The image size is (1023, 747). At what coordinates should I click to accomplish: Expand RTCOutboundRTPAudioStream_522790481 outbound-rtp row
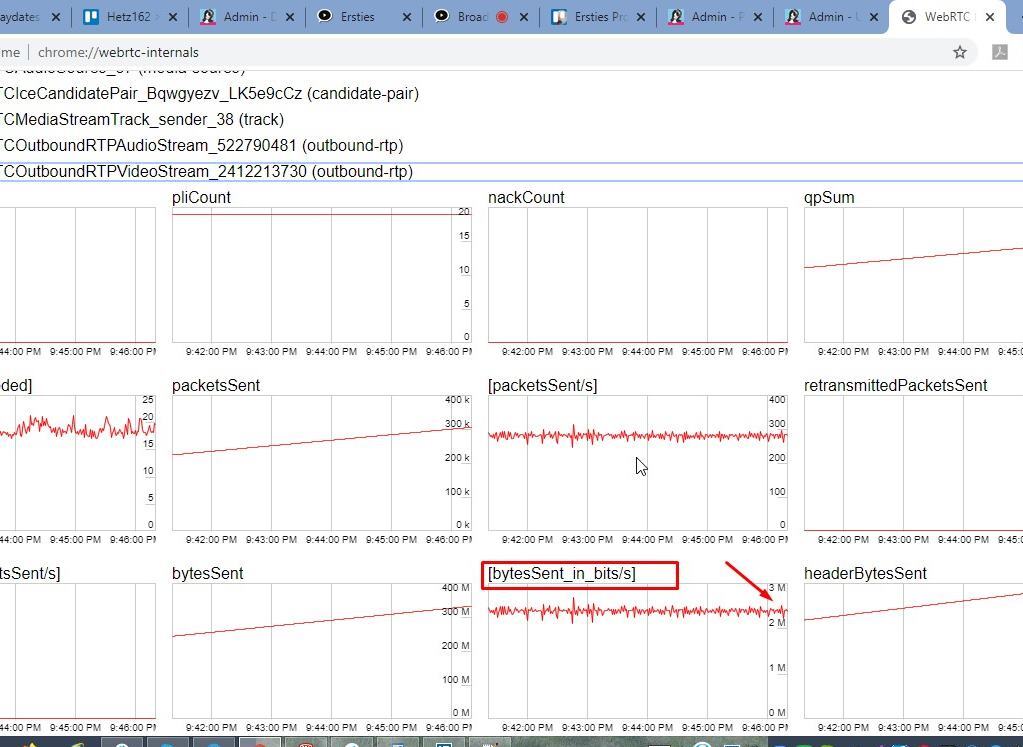tap(201, 146)
